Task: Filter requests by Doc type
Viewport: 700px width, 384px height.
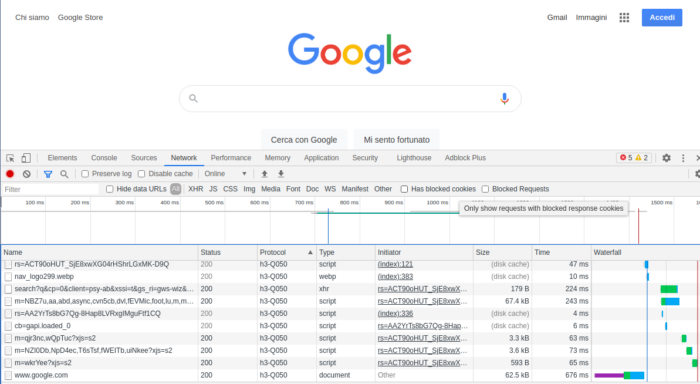Action: coord(312,189)
